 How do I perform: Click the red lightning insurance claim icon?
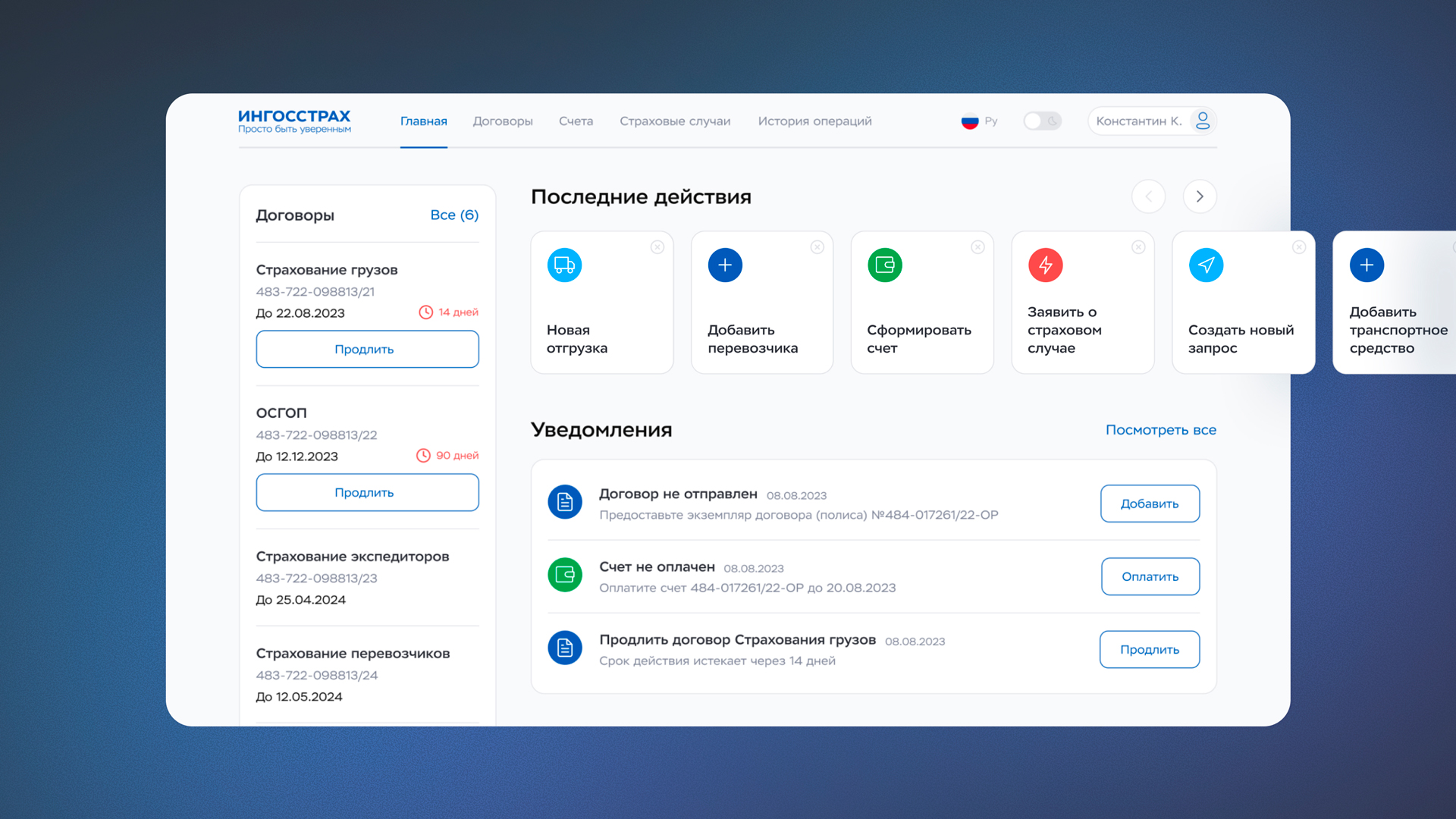[x=1045, y=265]
